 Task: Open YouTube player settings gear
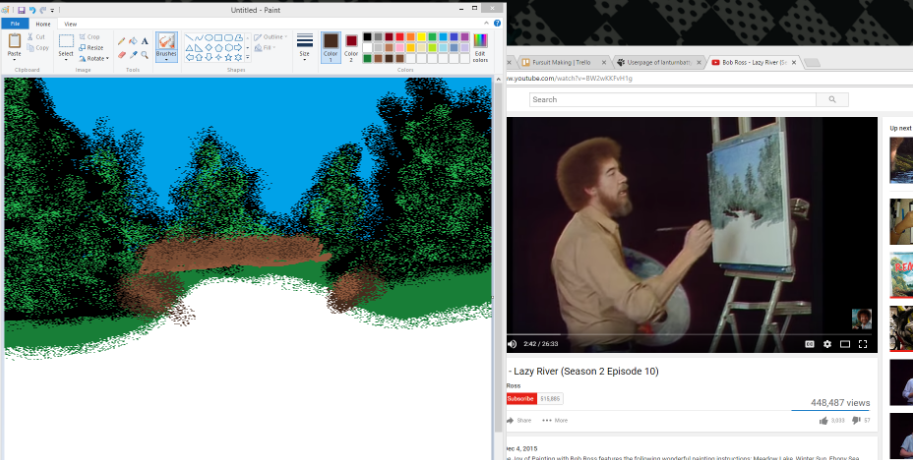[x=827, y=344]
